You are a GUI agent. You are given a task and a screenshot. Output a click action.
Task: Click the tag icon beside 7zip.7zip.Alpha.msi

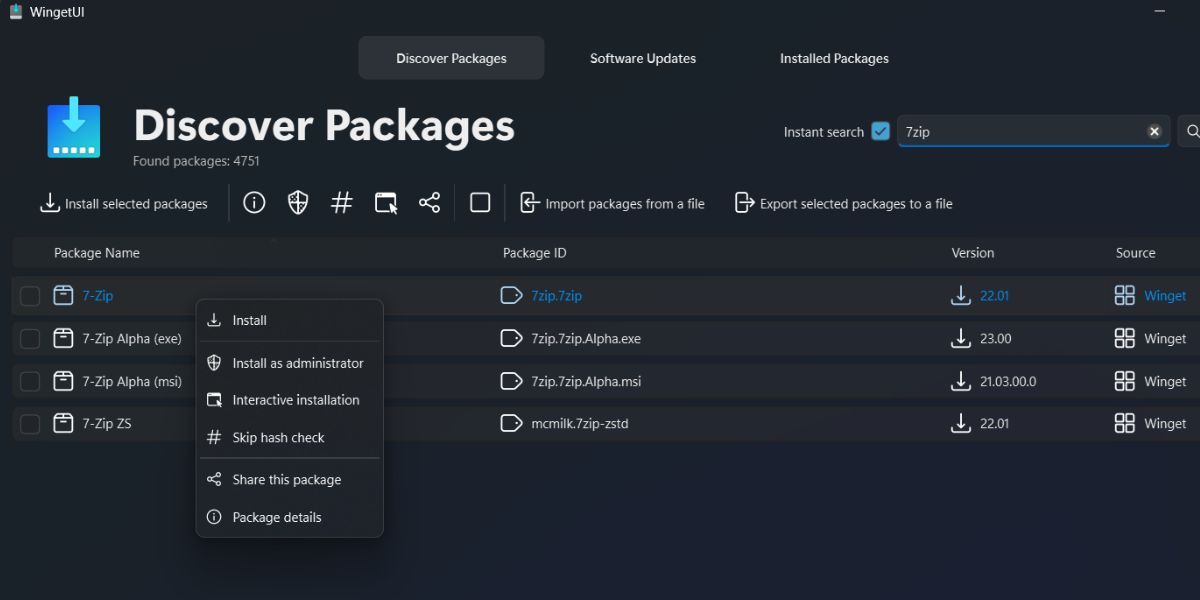[x=512, y=381]
